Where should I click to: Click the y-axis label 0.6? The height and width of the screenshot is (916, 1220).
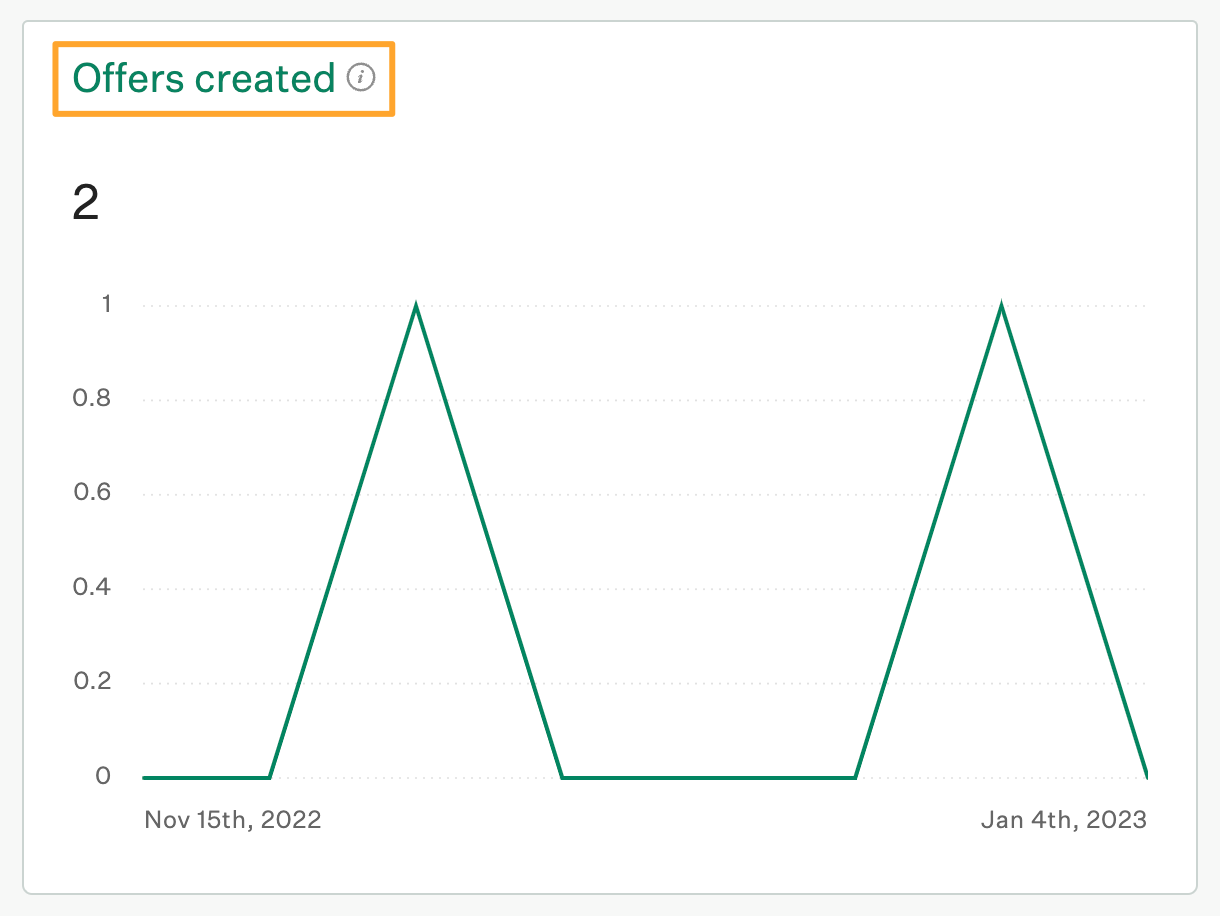pyautogui.click(x=92, y=493)
